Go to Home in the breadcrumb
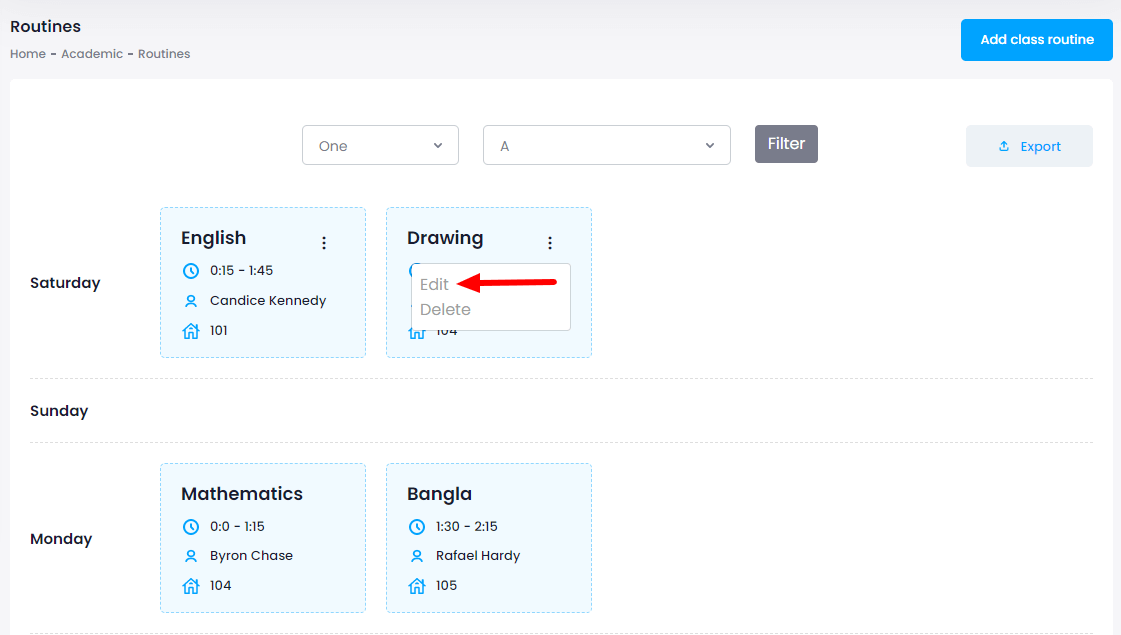The image size is (1121, 635). point(28,54)
